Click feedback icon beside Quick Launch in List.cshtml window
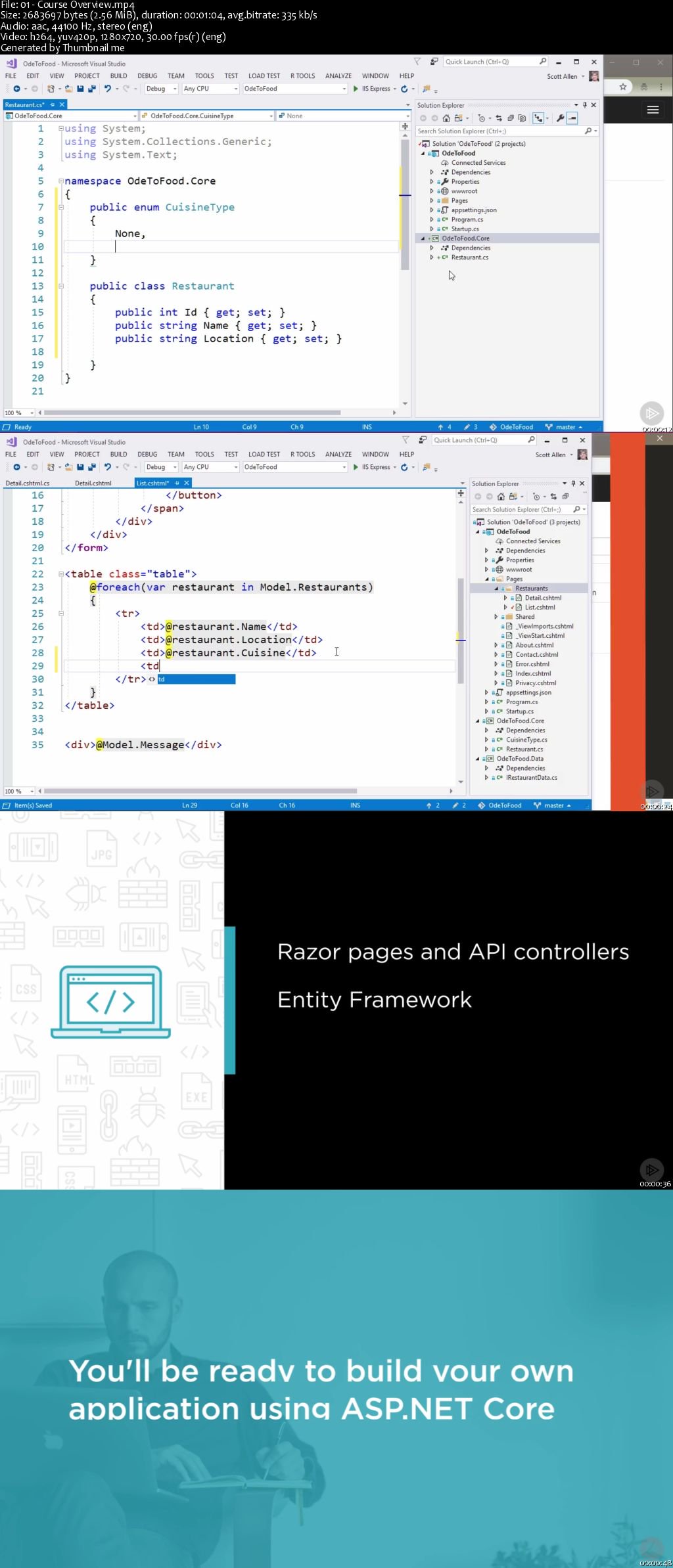673x1568 pixels. click(x=423, y=440)
